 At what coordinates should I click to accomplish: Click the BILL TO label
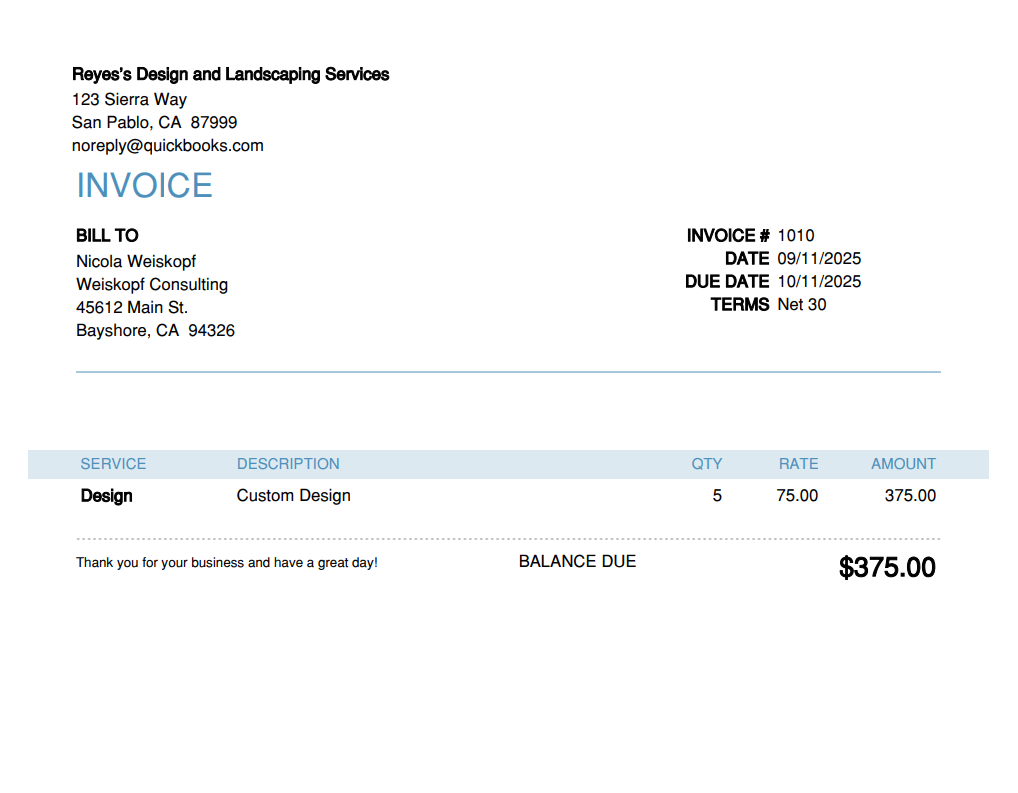107,236
